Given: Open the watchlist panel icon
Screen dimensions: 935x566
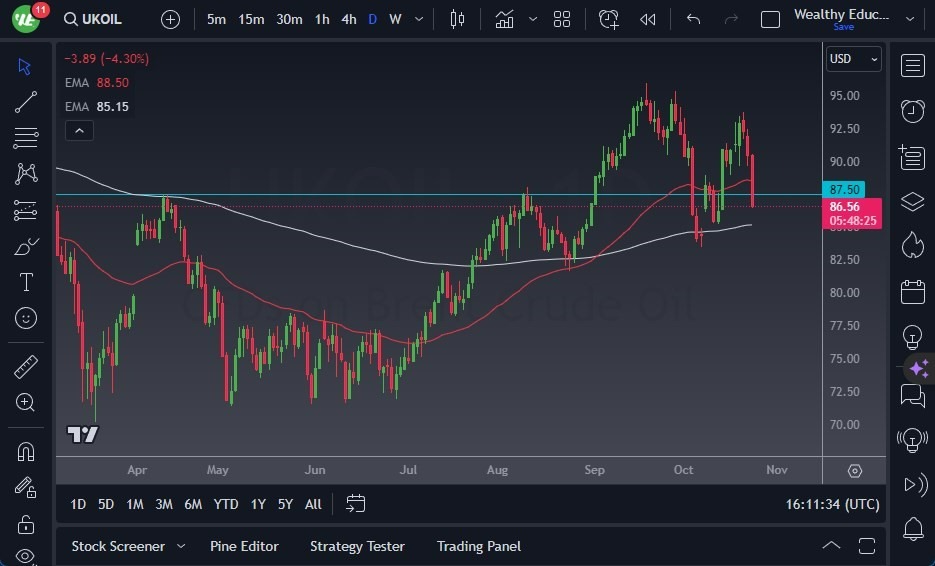Looking at the screenshot, I should coord(912,66).
